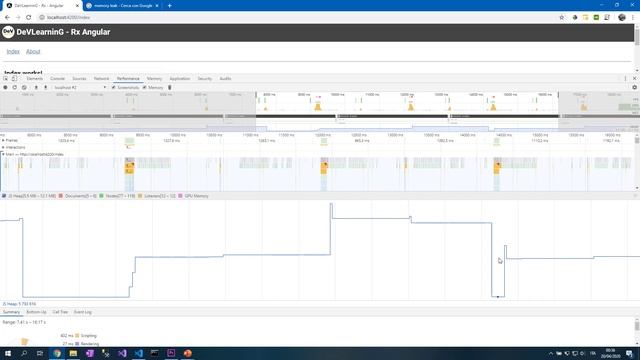Open the Chrome three-dot menu
This screenshot has width=640, height=360.
coord(633,18)
